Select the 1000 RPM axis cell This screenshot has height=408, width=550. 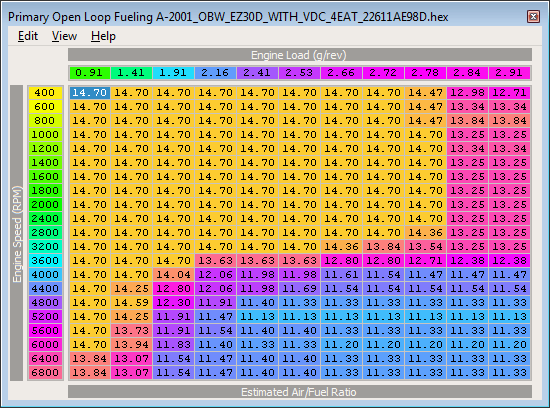tap(45, 135)
